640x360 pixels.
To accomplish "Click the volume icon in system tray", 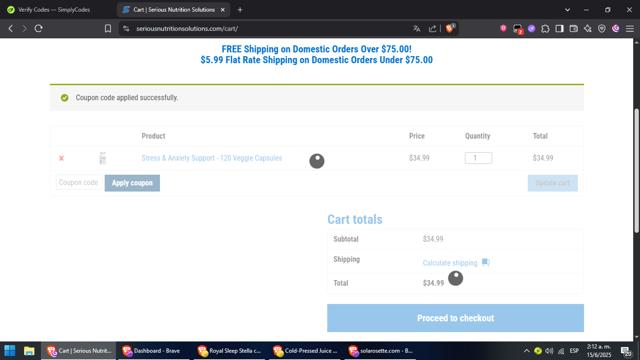I will [549, 351].
